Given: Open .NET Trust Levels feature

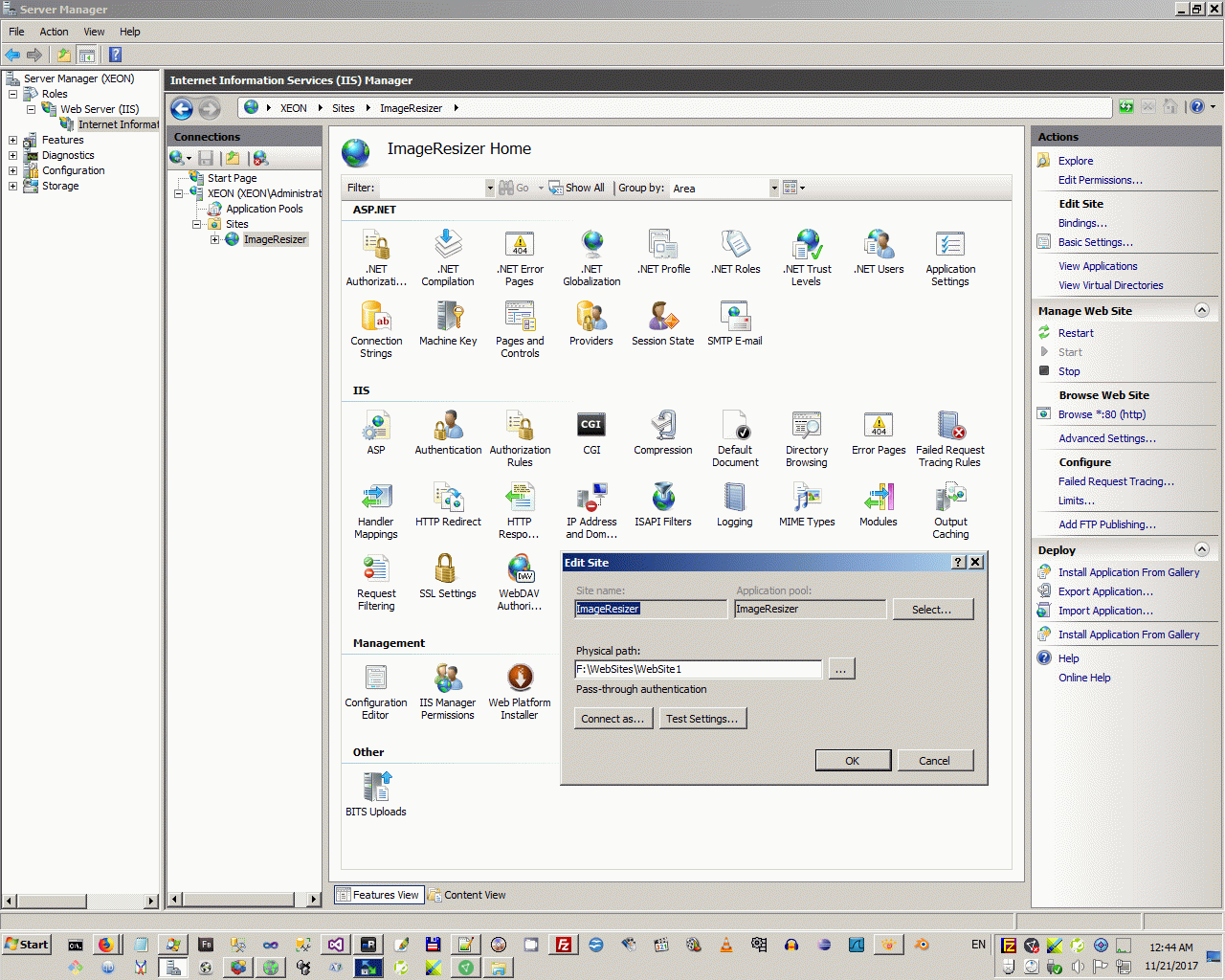Looking at the screenshot, I should point(807,257).
